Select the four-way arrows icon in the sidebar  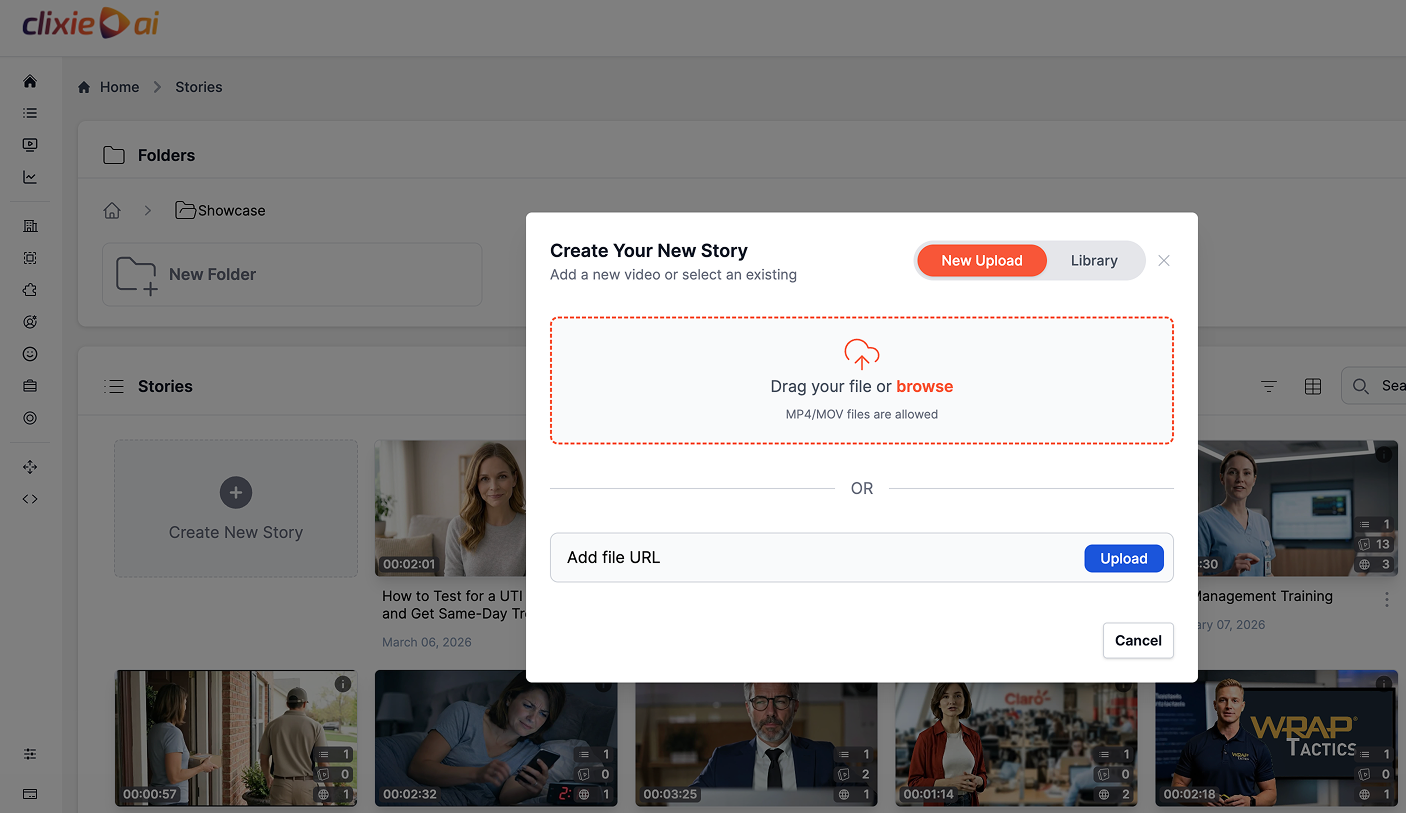[x=30, y=467]
